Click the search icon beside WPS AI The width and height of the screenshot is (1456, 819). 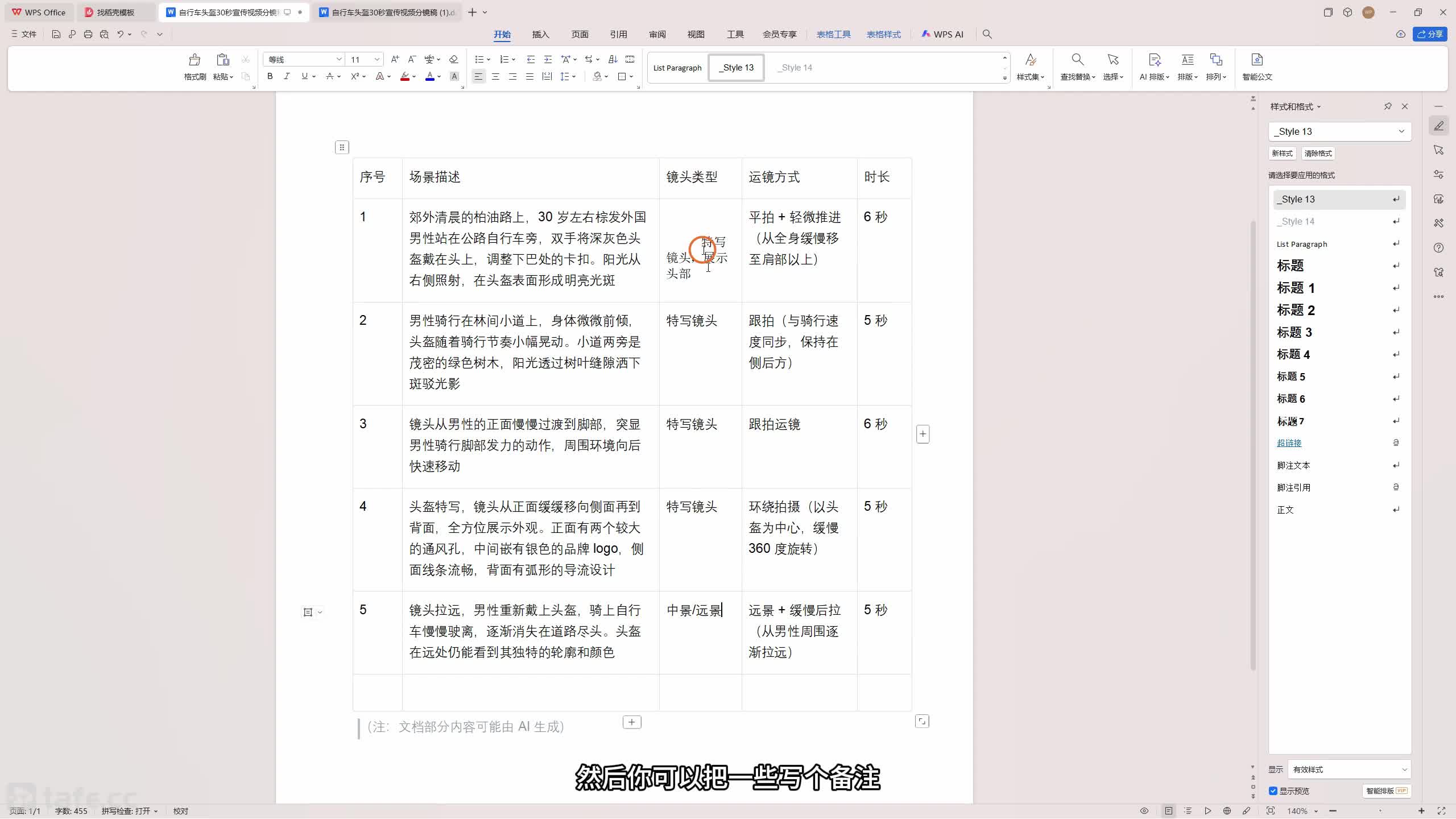coord(987,34)
